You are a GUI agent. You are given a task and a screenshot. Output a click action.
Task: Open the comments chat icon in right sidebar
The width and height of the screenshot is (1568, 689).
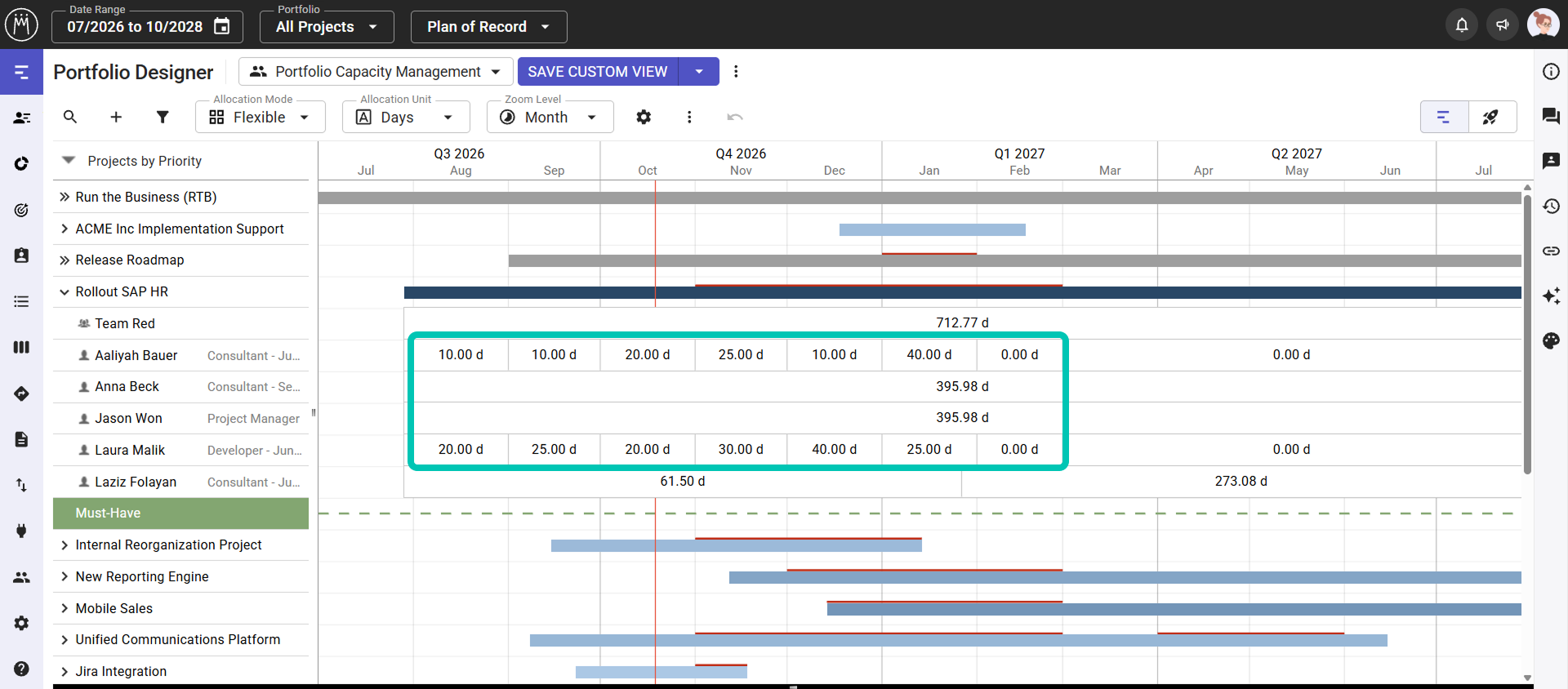click(x=1551, y=116)
